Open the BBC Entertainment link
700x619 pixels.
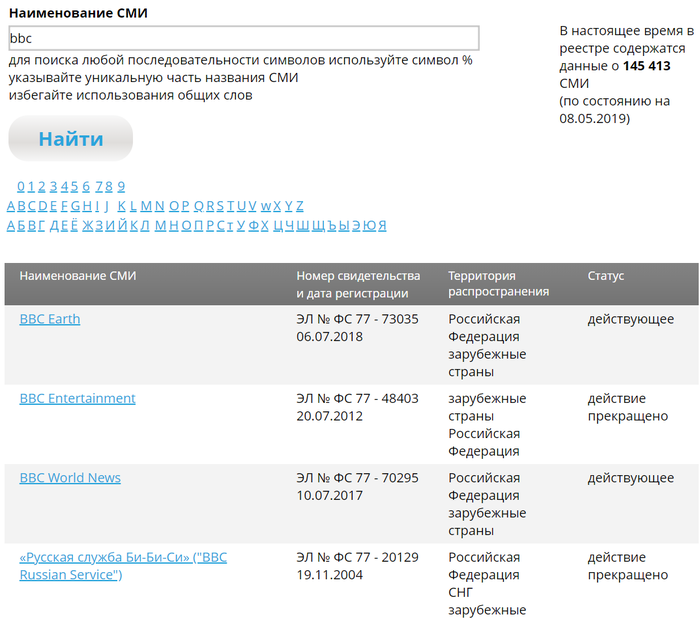click(x=77, y=398)
